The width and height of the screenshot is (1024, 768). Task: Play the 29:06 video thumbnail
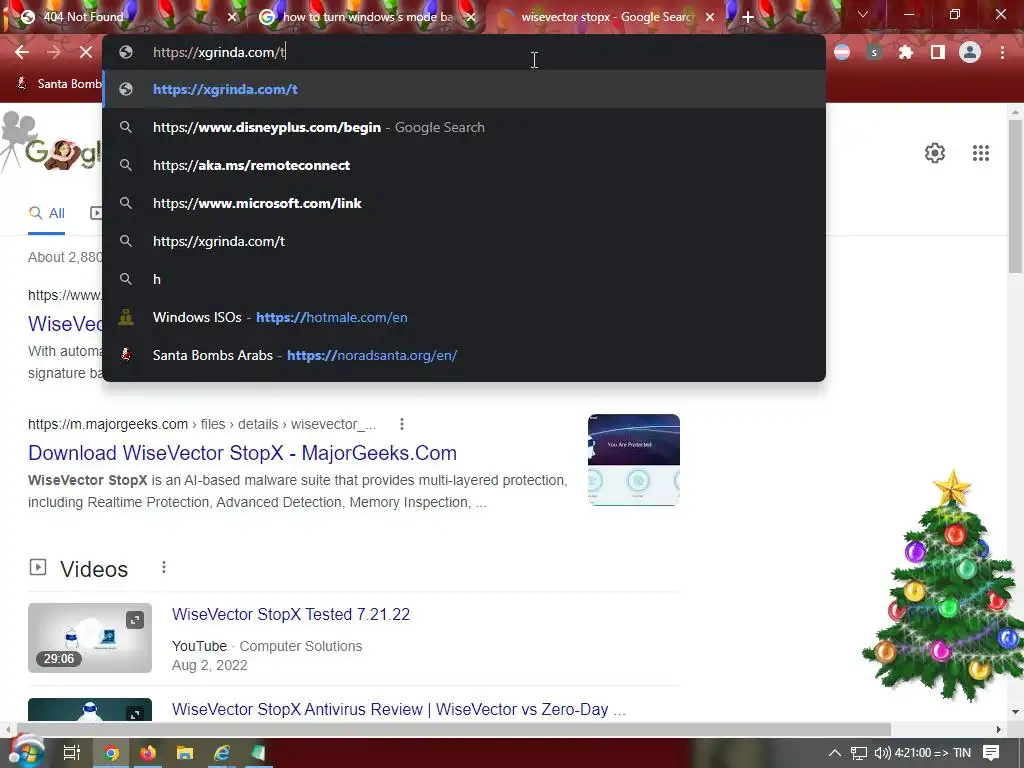click(x=89, y=638)
